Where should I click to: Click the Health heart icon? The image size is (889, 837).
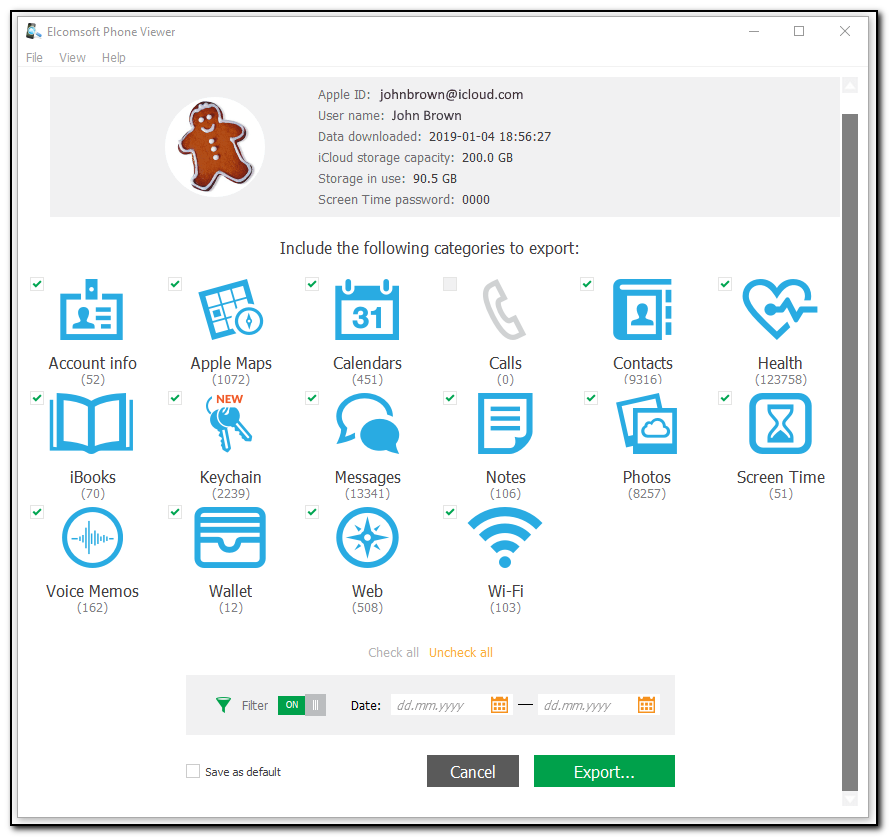[x=779, y=310]
